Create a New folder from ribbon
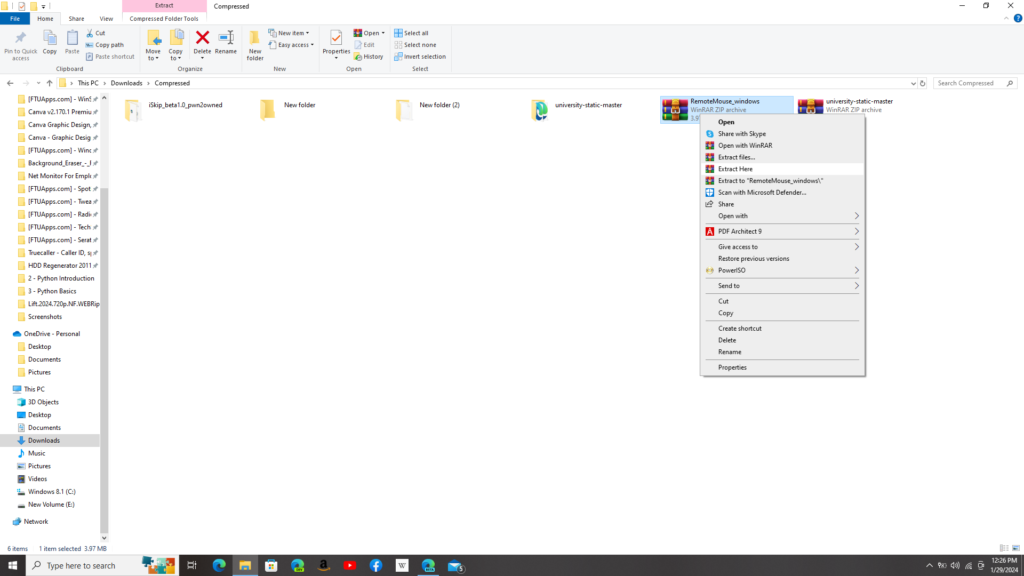 tap(255, 45)
